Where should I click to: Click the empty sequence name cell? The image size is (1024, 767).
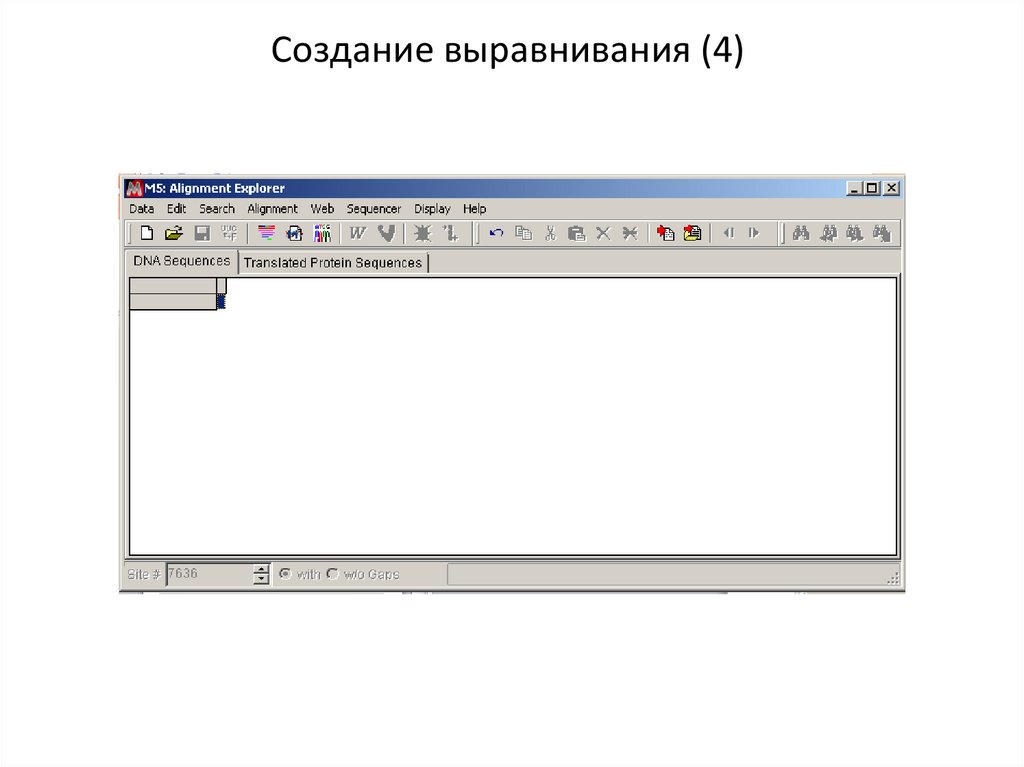(173, 302)
